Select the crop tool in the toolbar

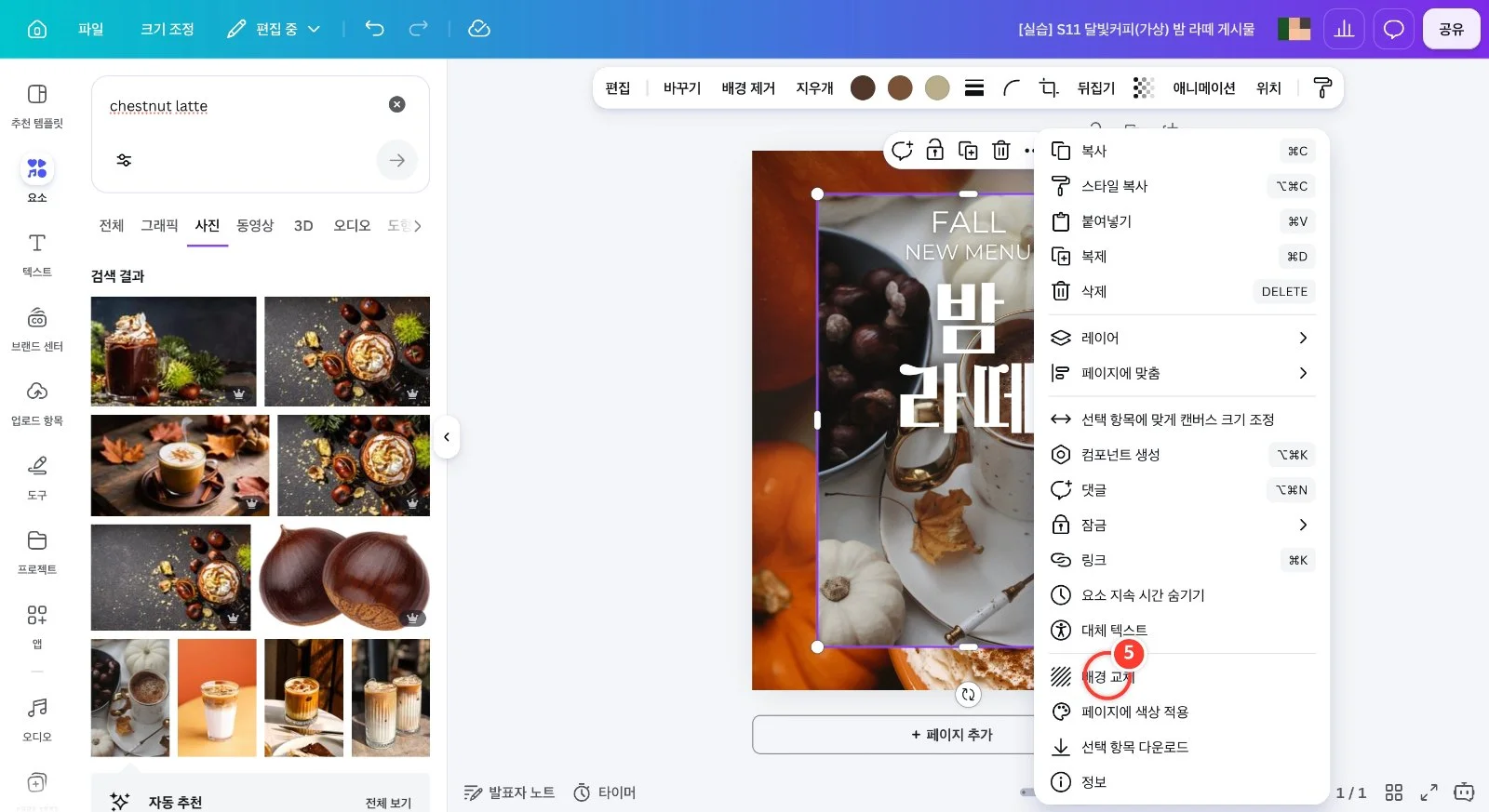1050,87
